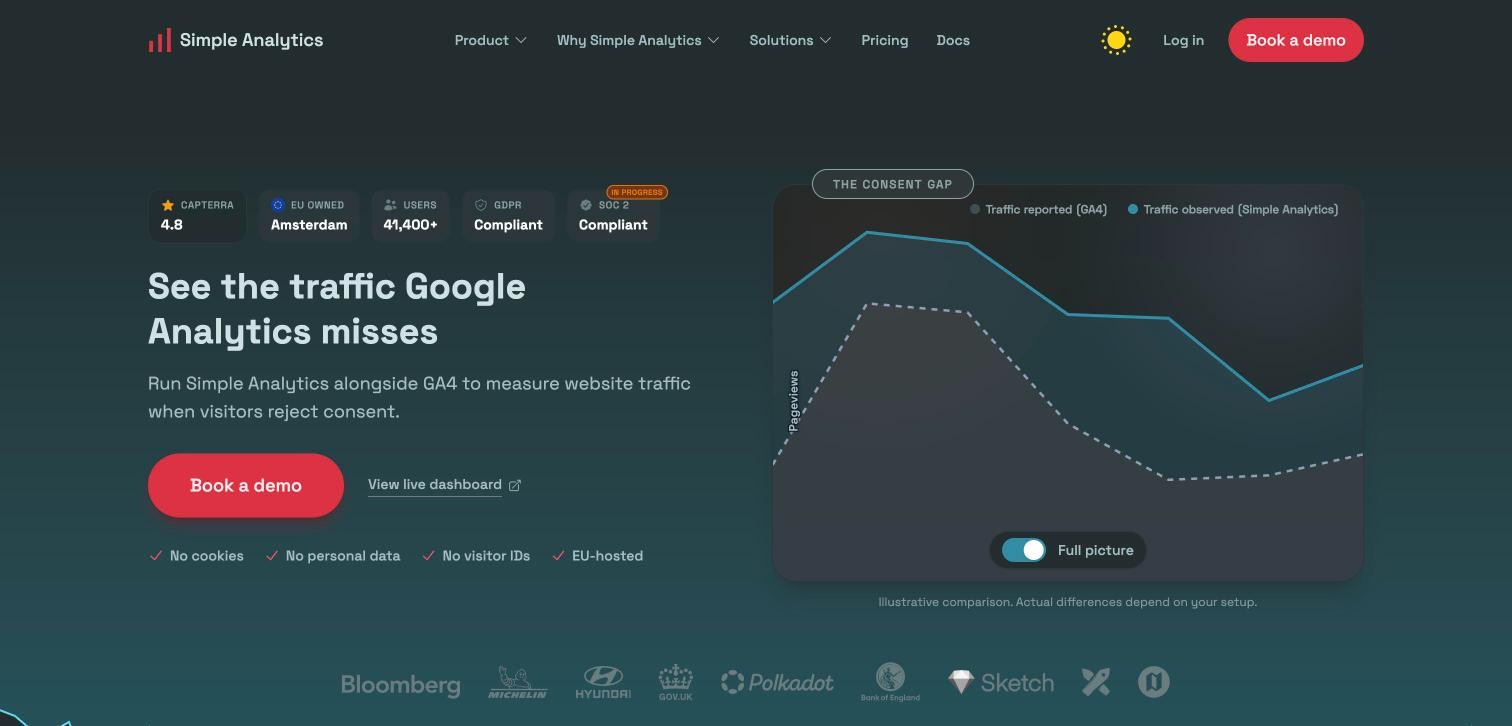
Task: Open the View live dashboard link
Action: point(435,485)
